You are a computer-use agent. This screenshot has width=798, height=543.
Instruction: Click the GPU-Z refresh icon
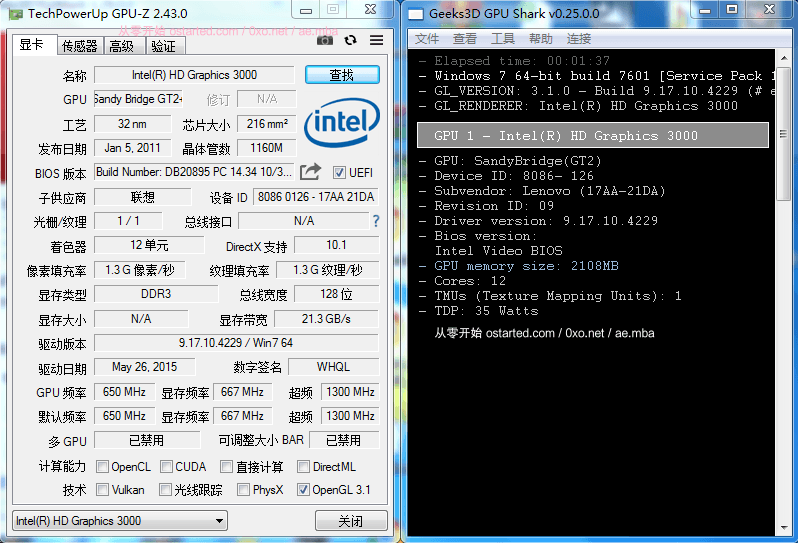click(x=350, y=40)
